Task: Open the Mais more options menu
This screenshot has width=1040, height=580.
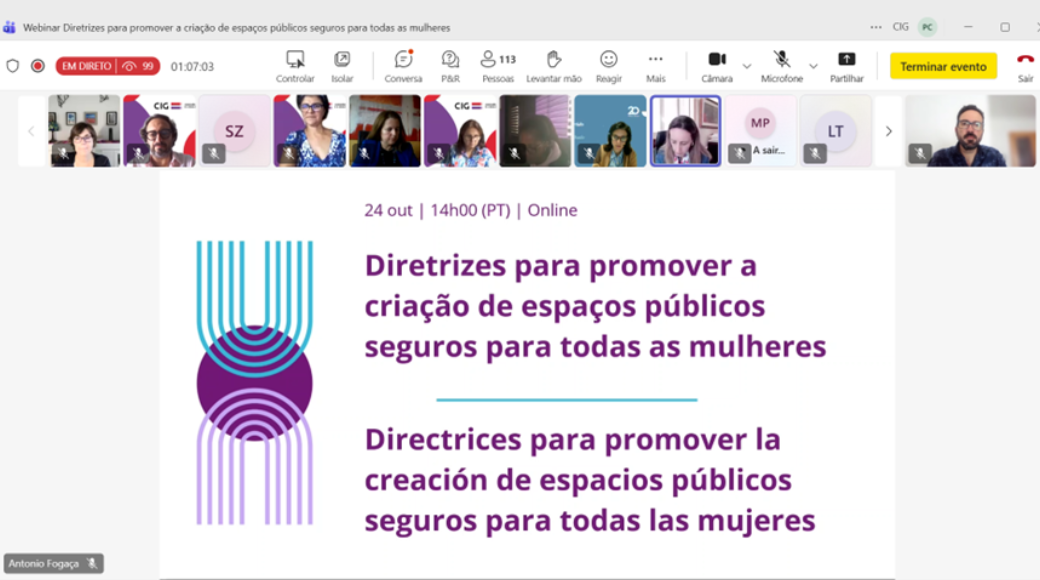Action: [655, 60]
